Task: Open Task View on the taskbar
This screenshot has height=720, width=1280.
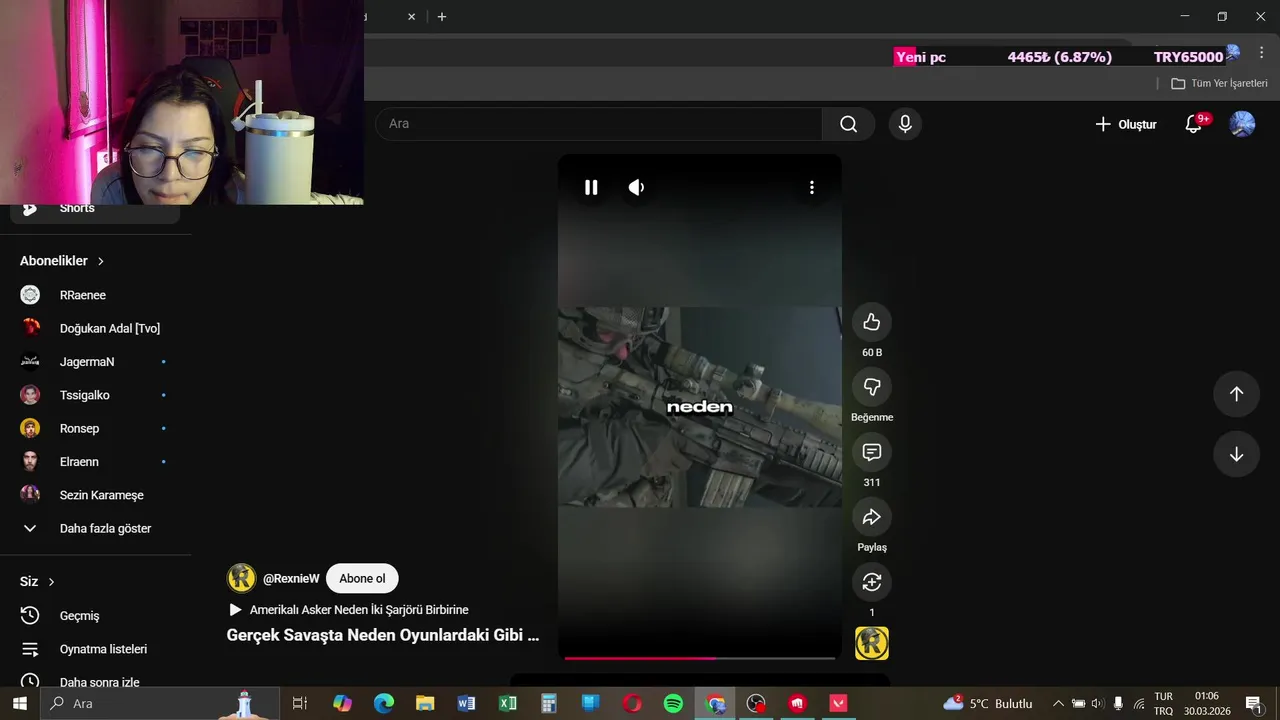Action: coord(299,703)
